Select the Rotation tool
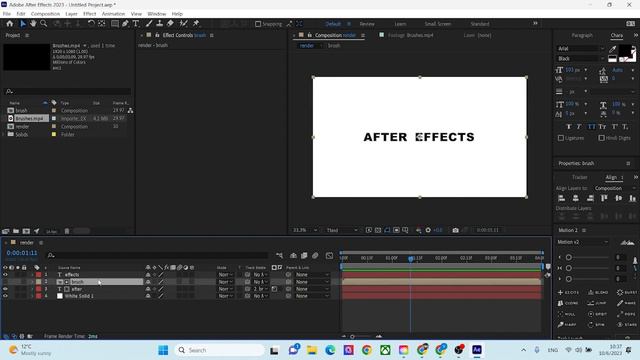 point(91,24)
